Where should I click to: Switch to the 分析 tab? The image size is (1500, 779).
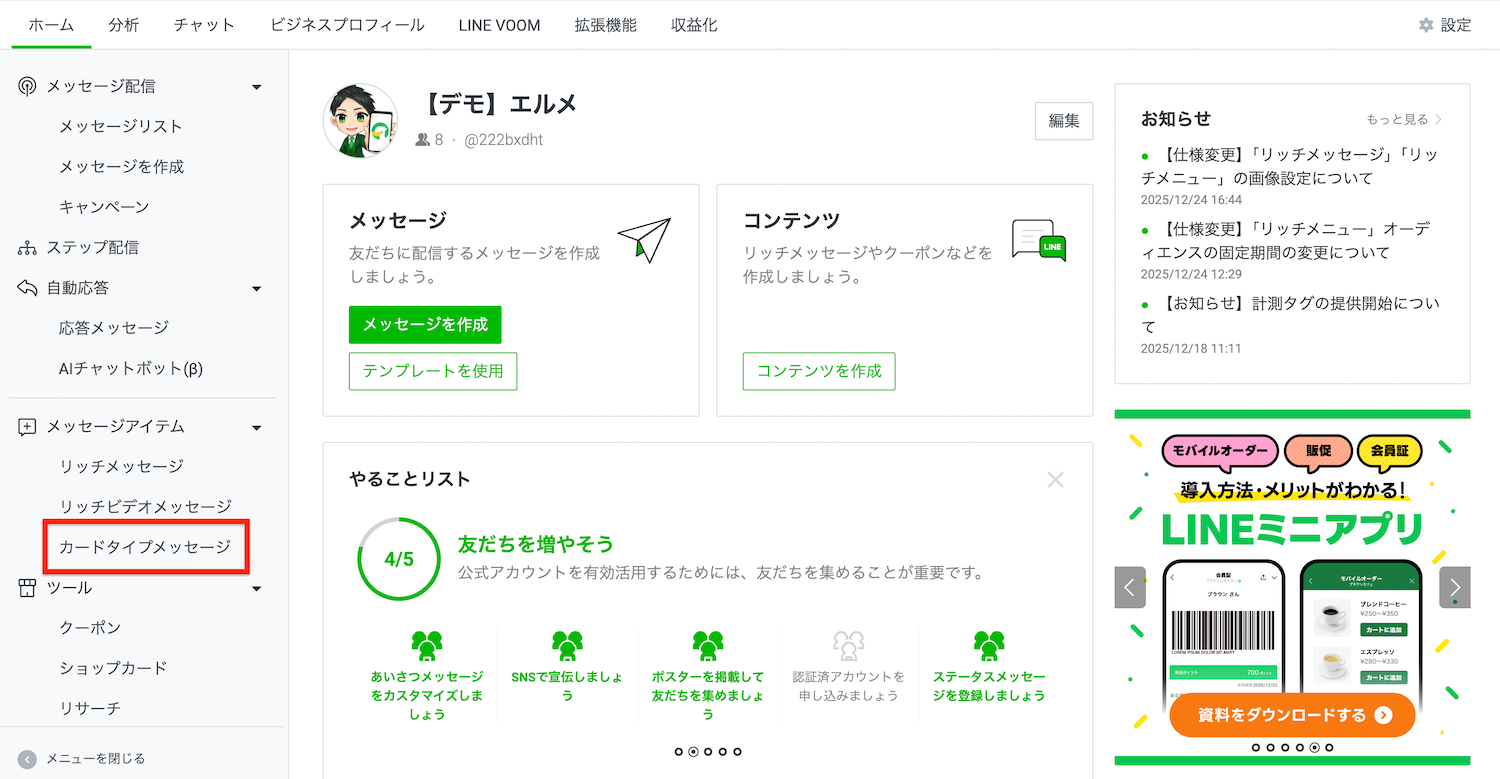click(124, 25)
